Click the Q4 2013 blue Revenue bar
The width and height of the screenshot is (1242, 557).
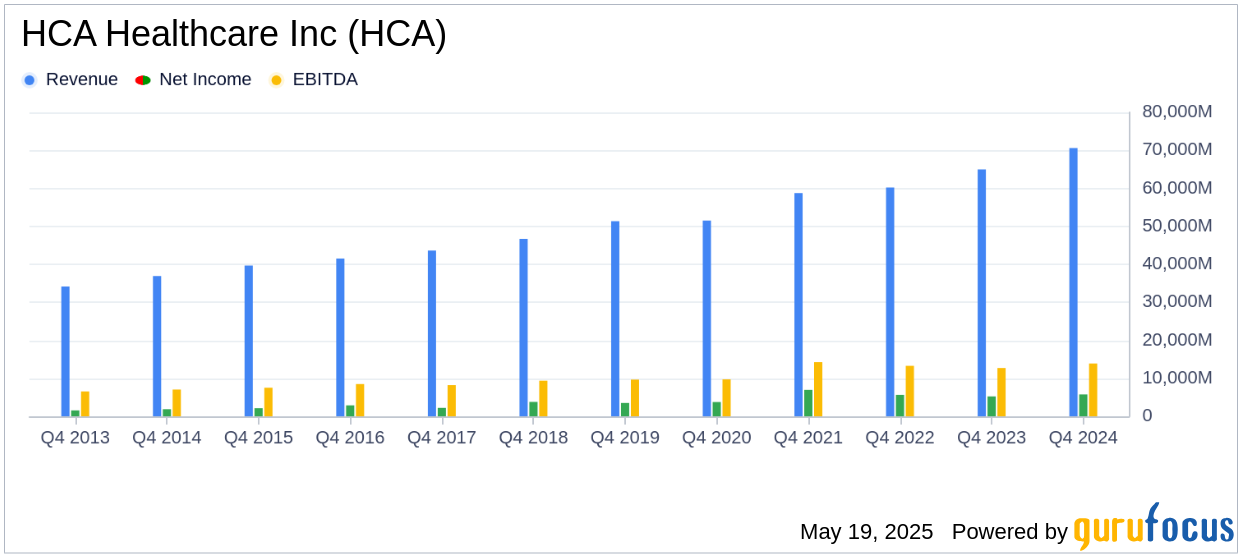65,352
